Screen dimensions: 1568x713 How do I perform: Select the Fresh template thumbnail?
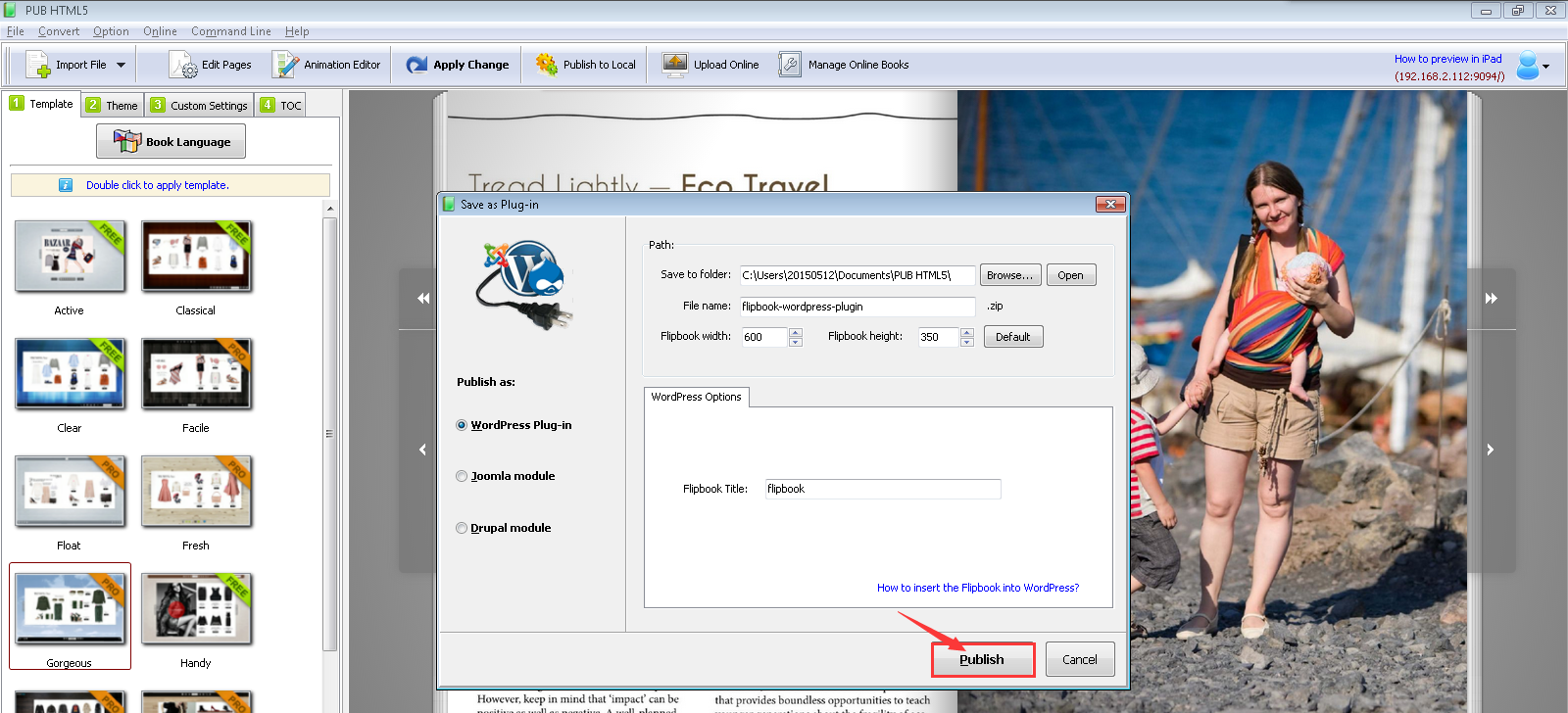tap(196, 492)
